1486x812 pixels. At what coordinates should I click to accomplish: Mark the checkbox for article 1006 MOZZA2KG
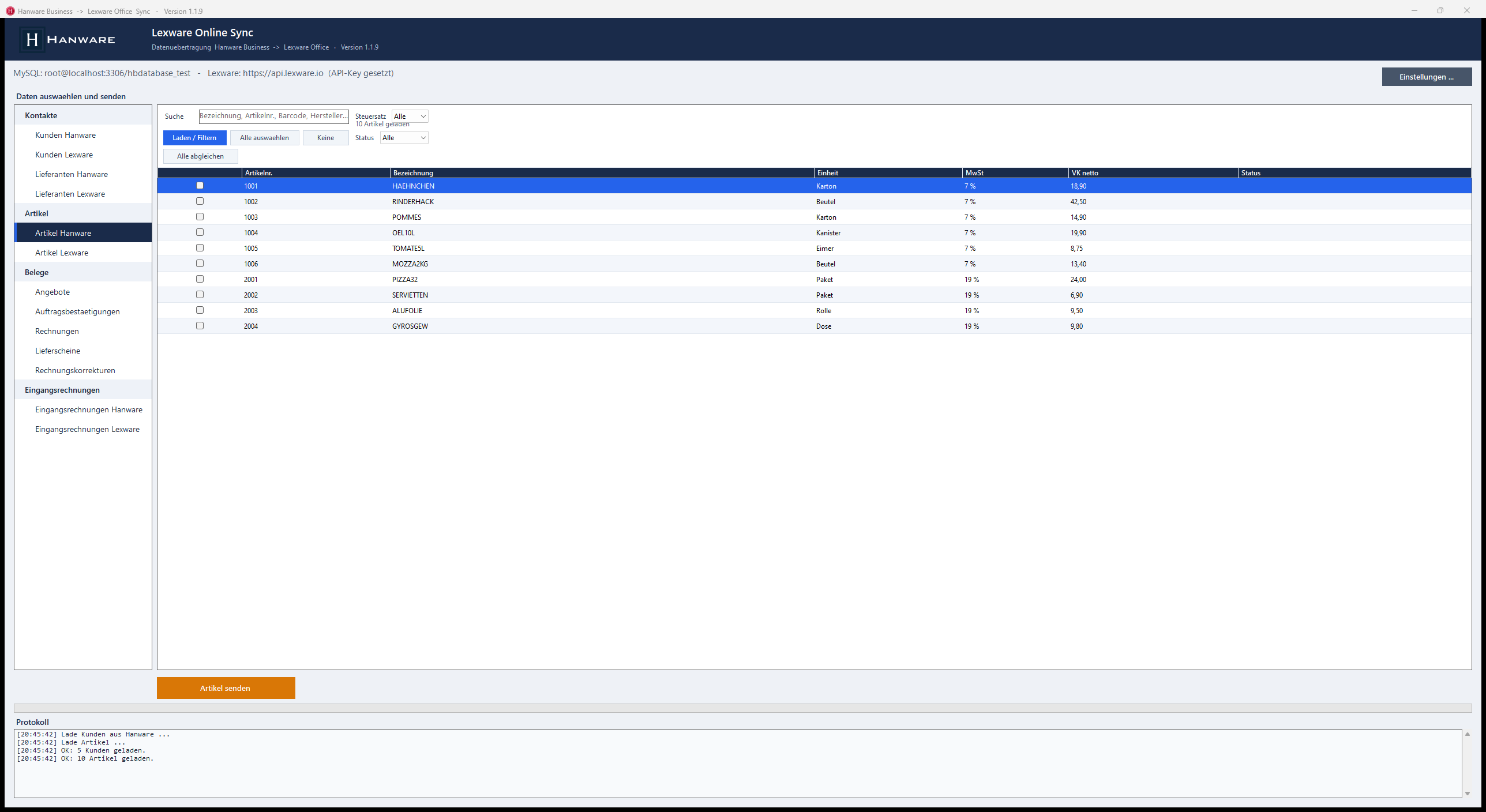200,264
